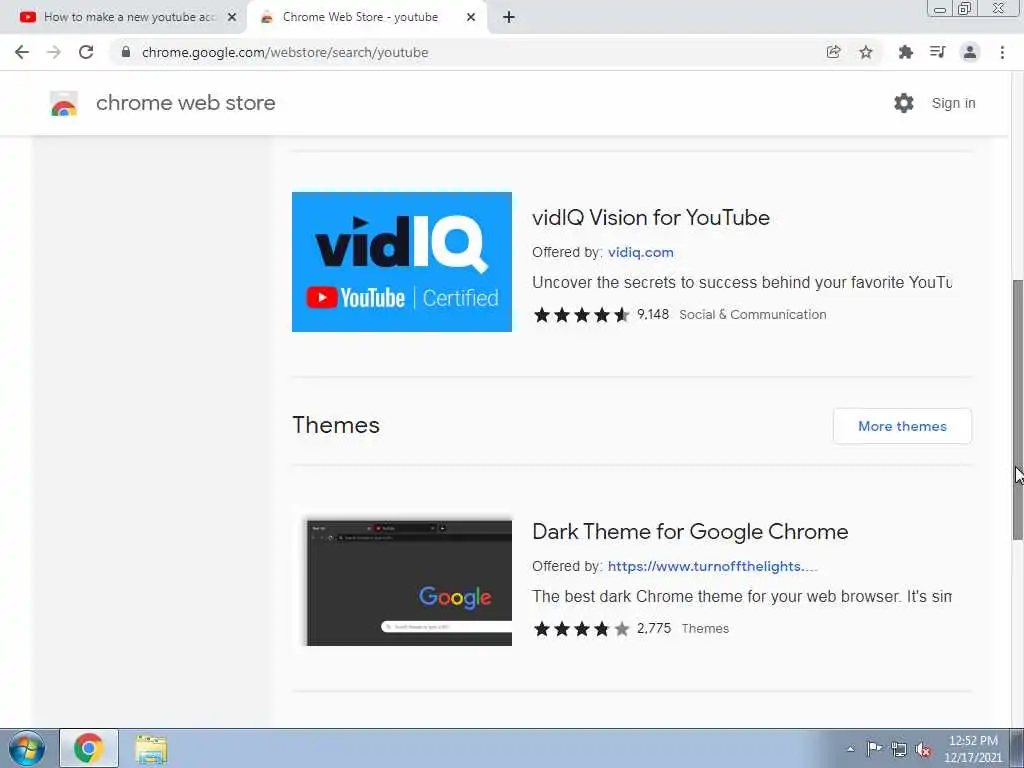Click the Chrome taskbar icon

pos(89,748)
